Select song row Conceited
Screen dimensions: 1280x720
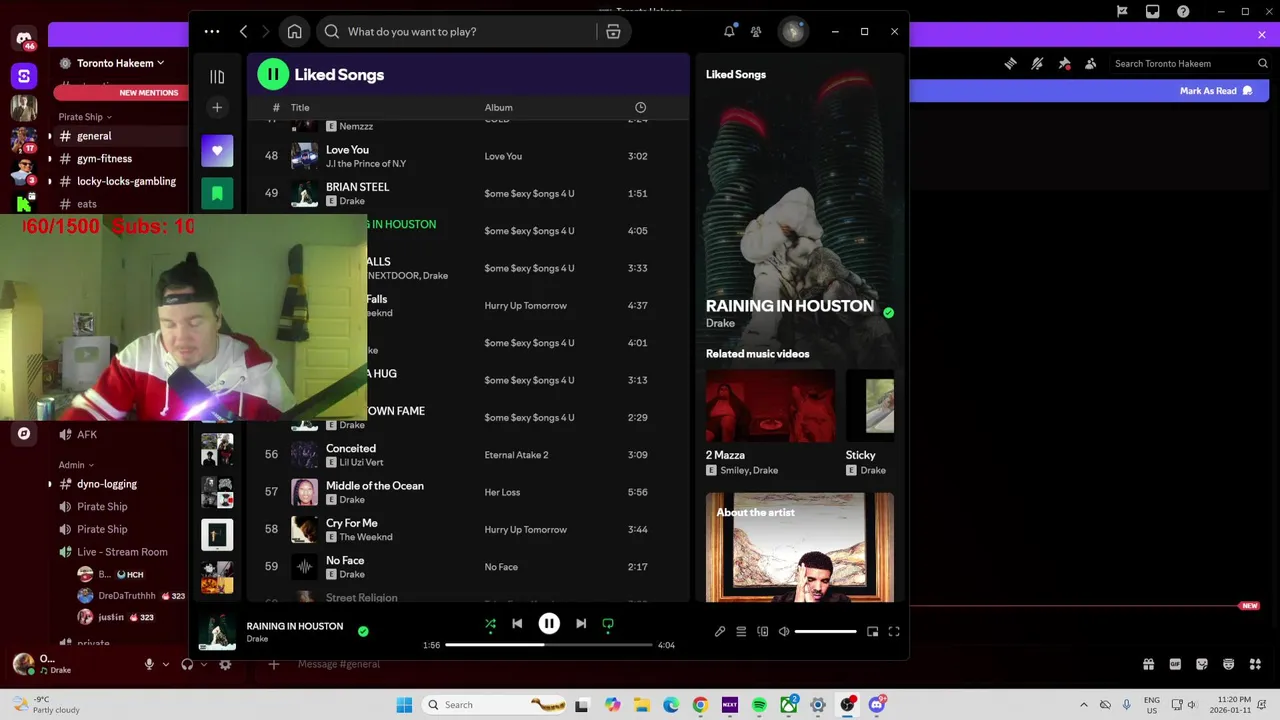coord(468,455)
